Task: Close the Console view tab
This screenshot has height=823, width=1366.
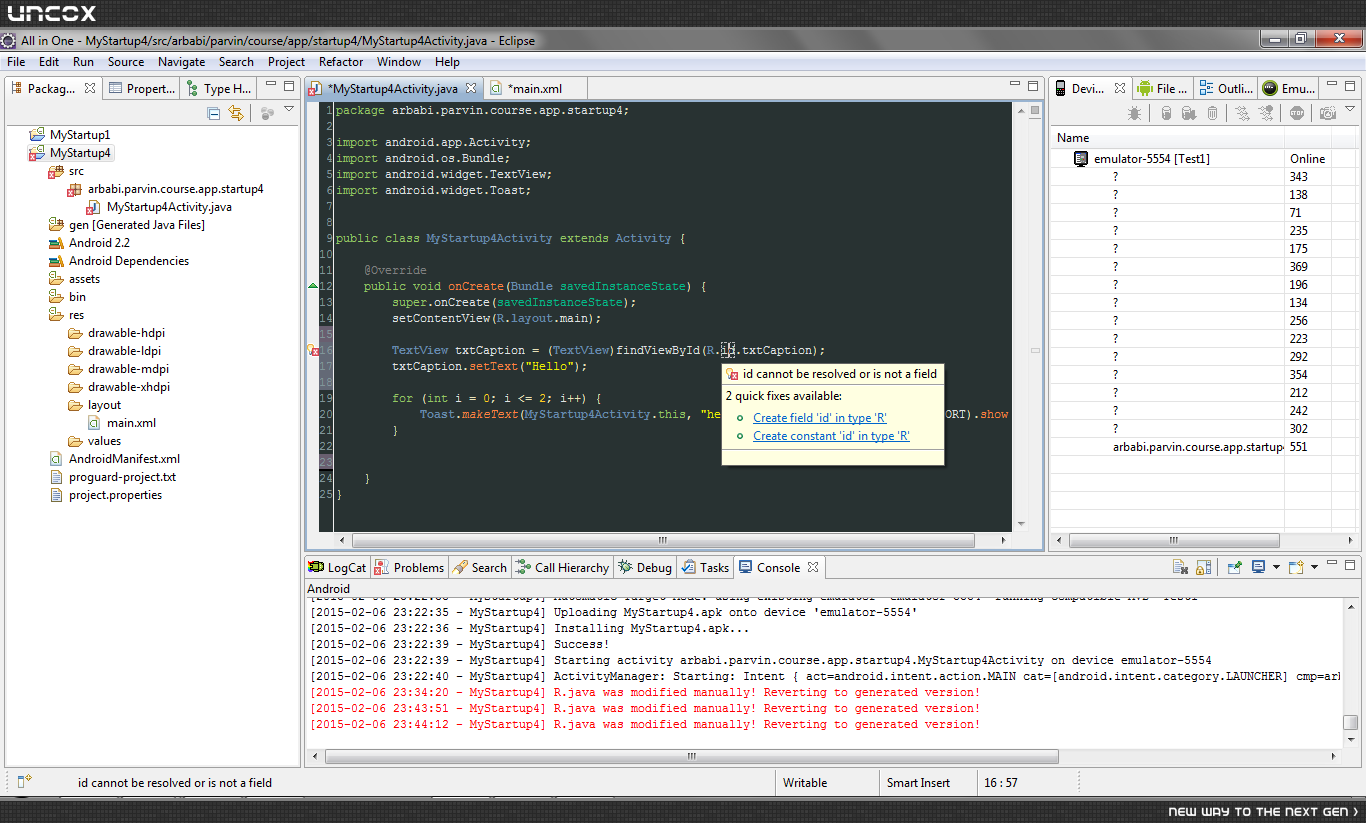Action: click(813, 567)
